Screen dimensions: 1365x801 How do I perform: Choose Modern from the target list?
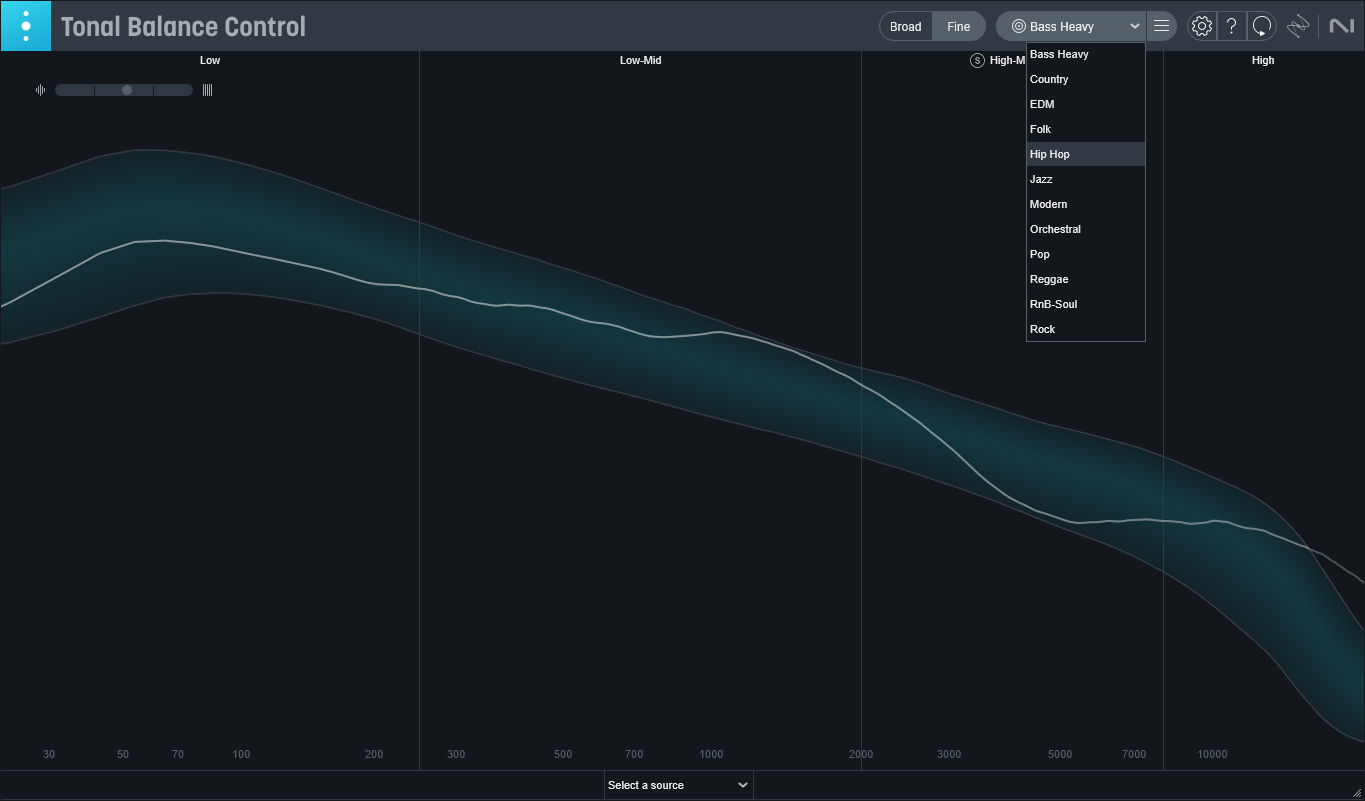coord(1085,204)
